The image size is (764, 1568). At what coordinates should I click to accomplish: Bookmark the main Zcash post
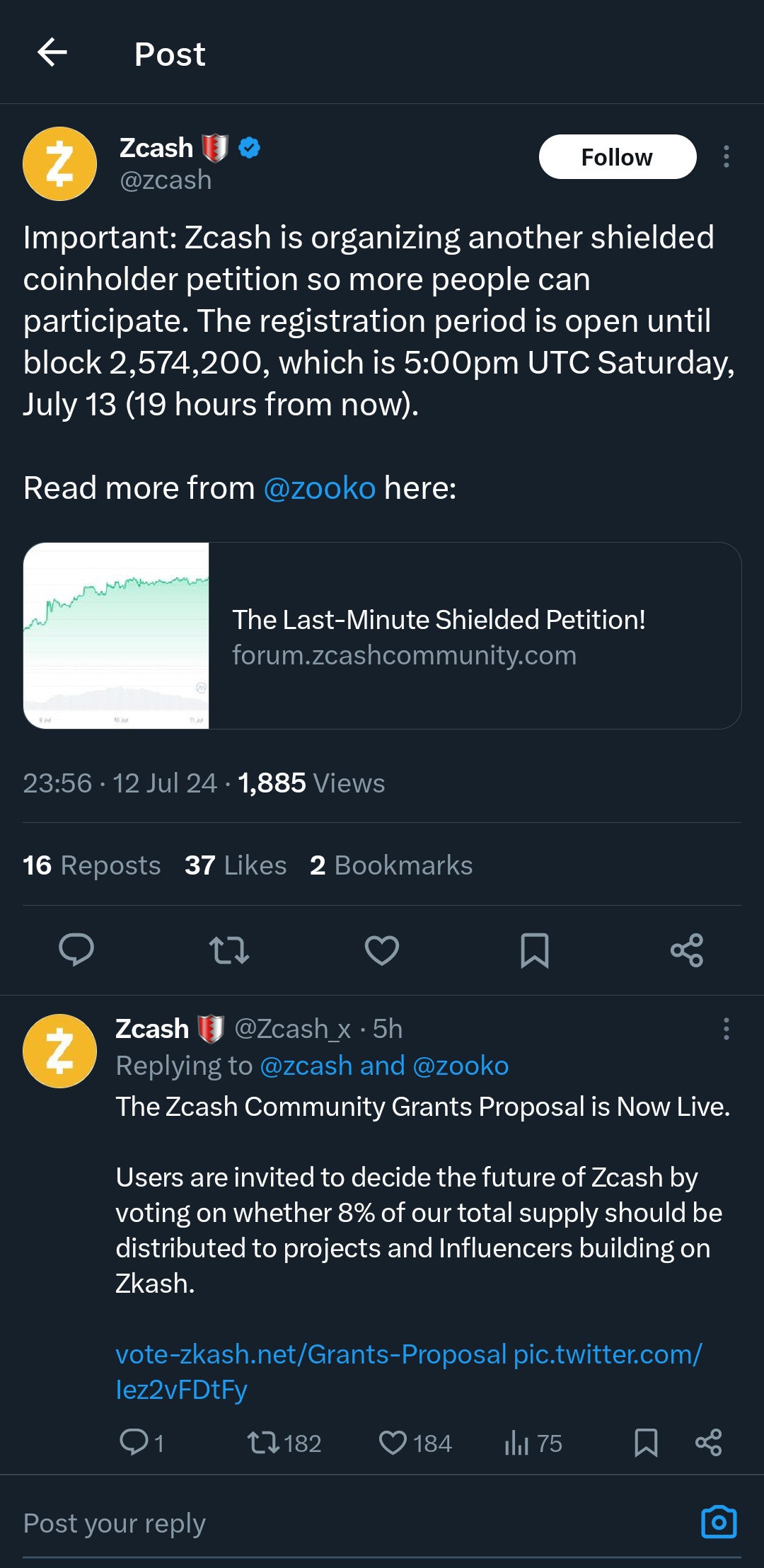(x=535, y=950)
